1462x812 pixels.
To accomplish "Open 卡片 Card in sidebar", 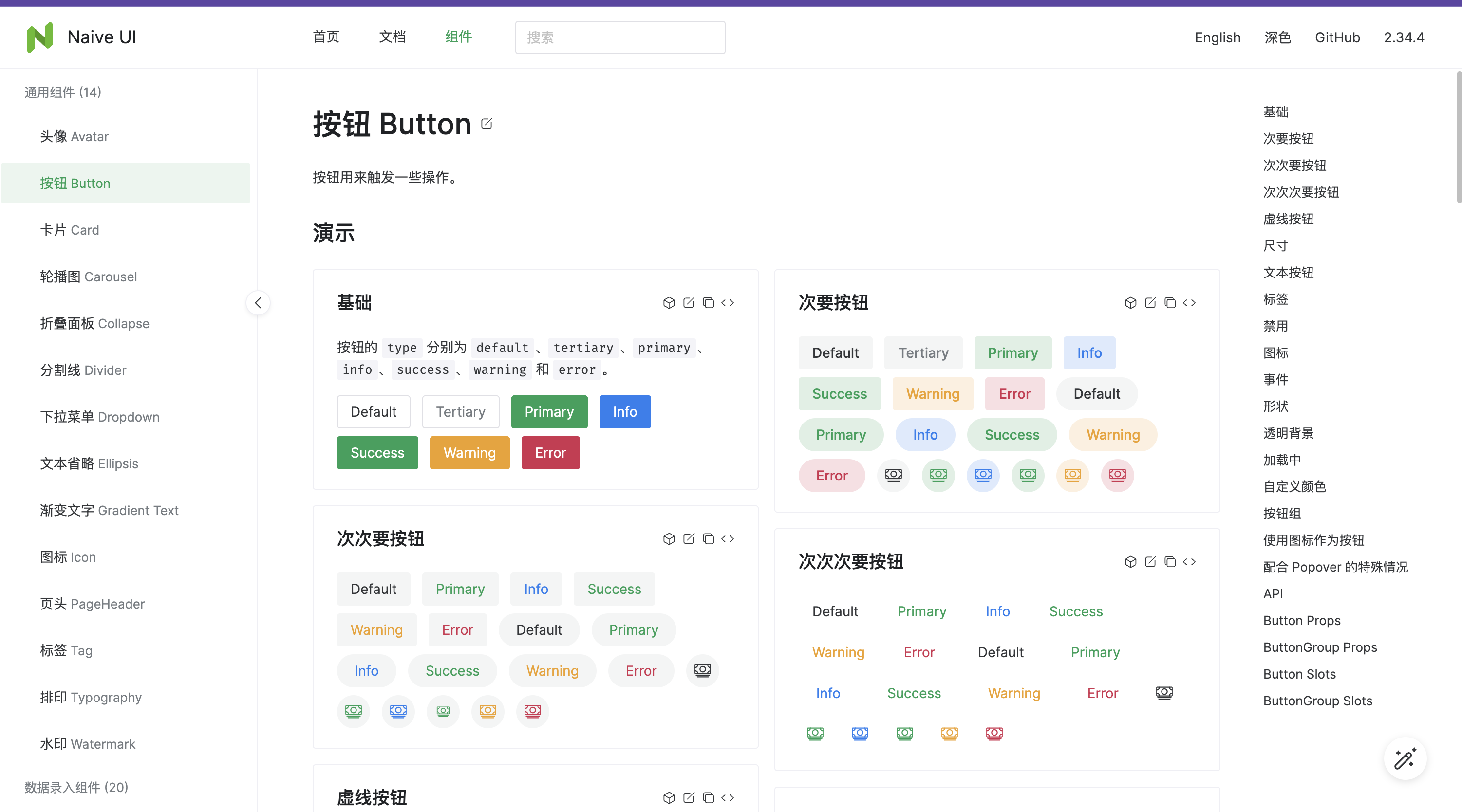I will tap(126, 230).
